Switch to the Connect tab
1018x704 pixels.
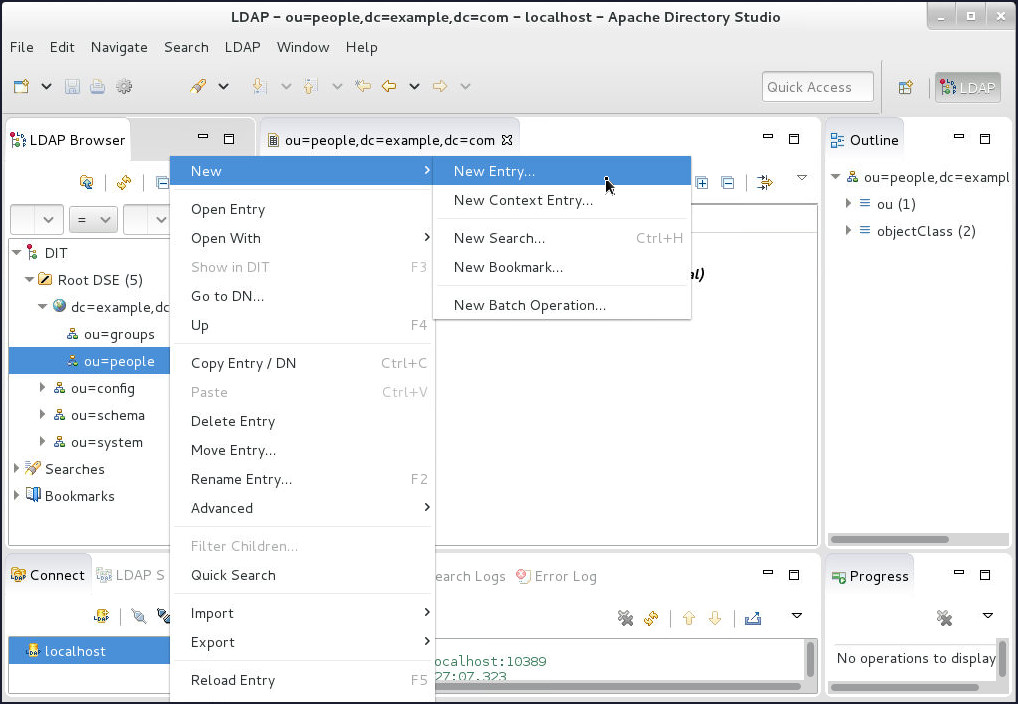tap(49, 575)
